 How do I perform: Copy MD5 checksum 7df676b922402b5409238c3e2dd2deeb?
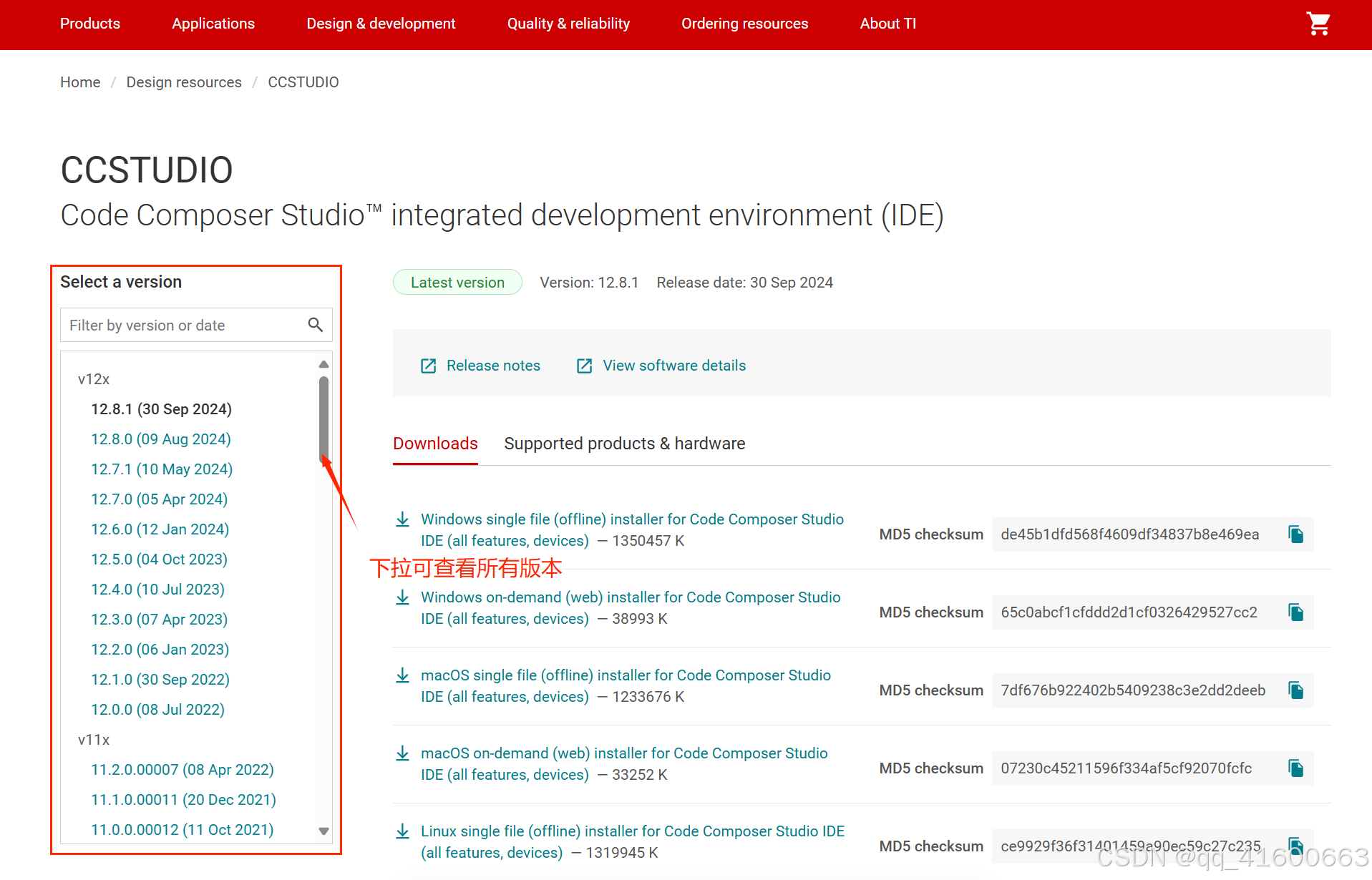point(1296,690)
